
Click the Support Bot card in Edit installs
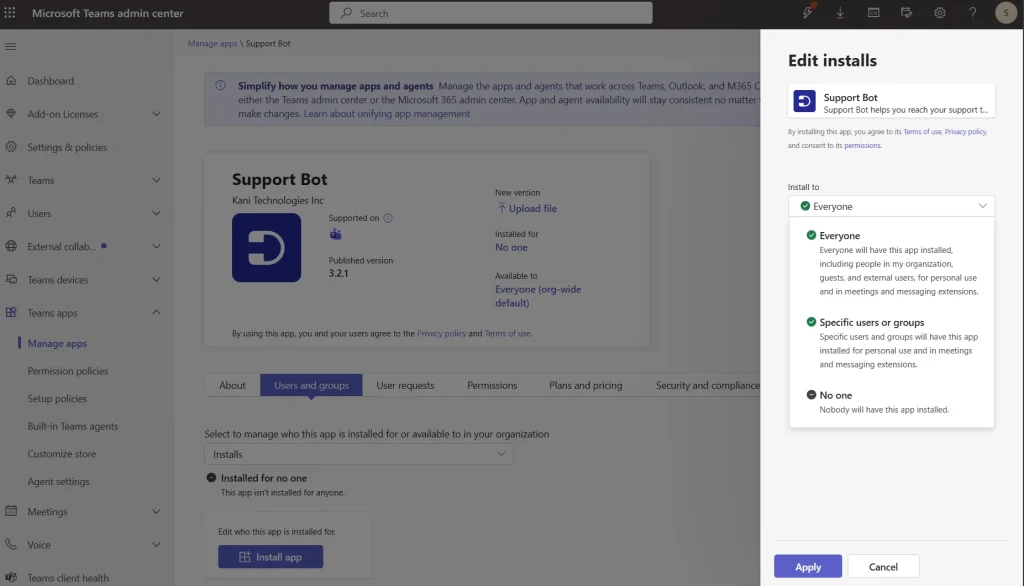point(891,101)
